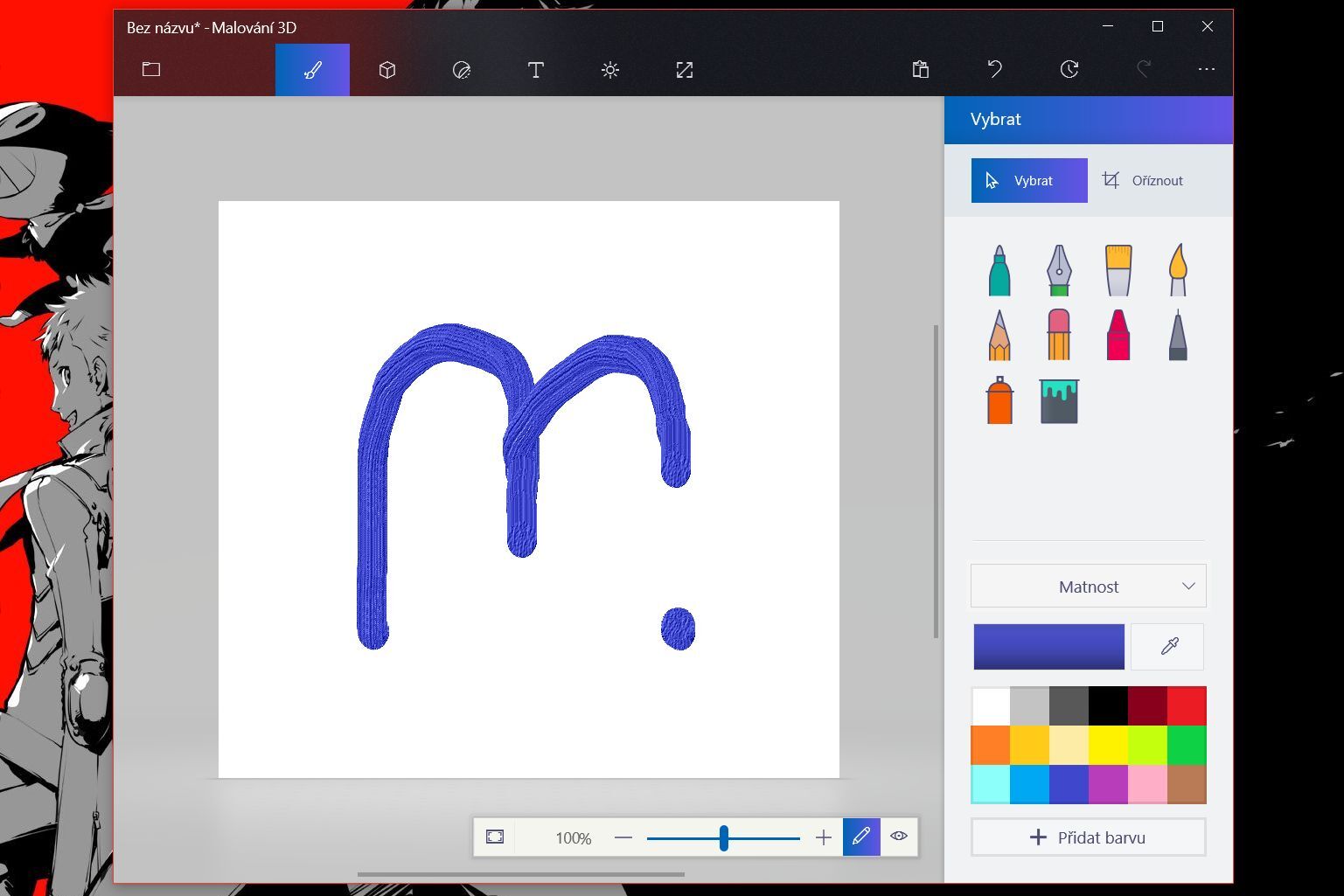Select the green color swatch

(x=1187, y=745)
